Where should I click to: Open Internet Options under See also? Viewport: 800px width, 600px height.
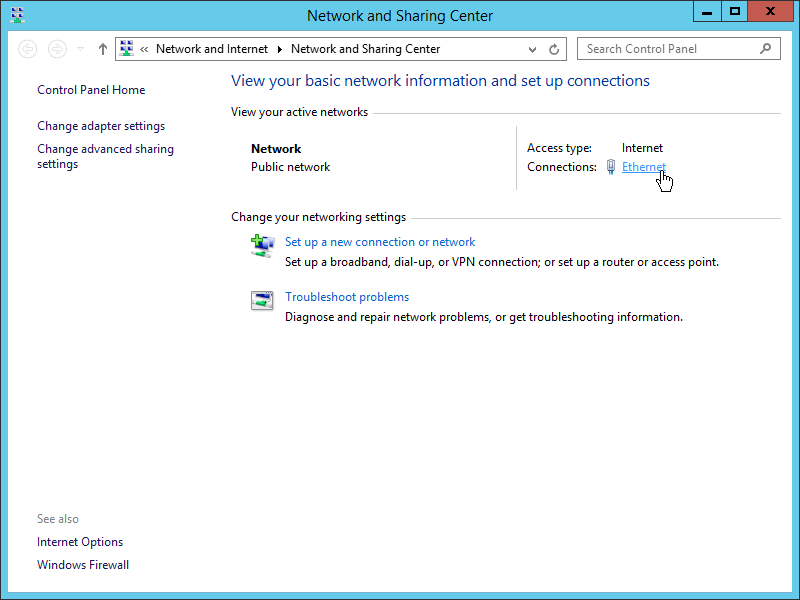(x=80, y=542)
